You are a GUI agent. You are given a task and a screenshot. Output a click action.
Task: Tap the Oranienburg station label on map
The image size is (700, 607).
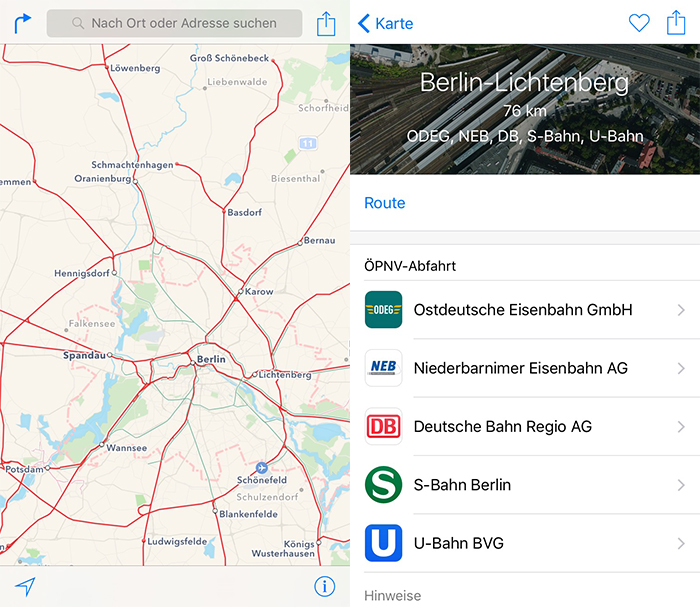point(103,179)
